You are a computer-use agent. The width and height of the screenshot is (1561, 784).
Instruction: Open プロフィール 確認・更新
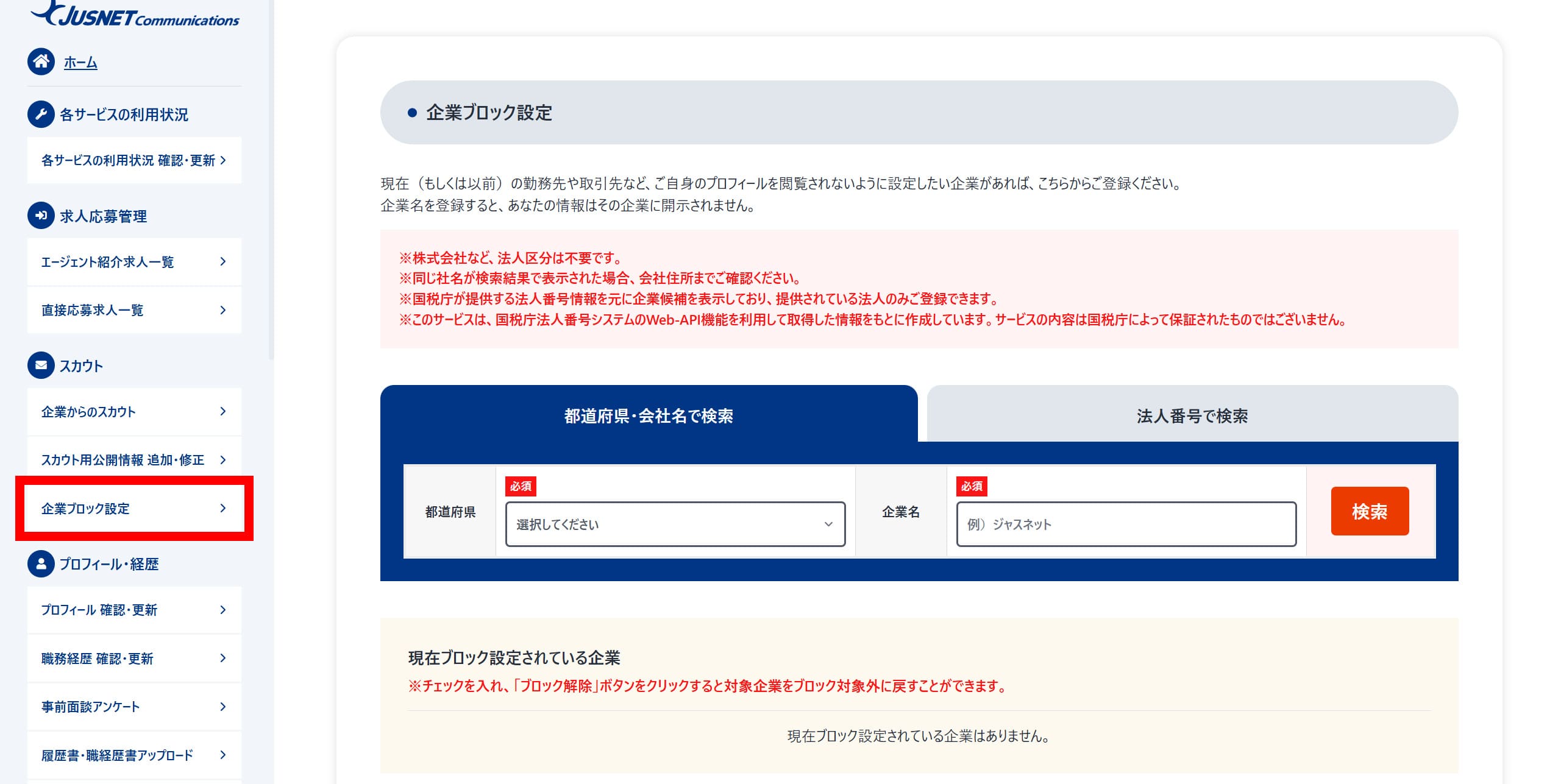(x=134, y=610)
